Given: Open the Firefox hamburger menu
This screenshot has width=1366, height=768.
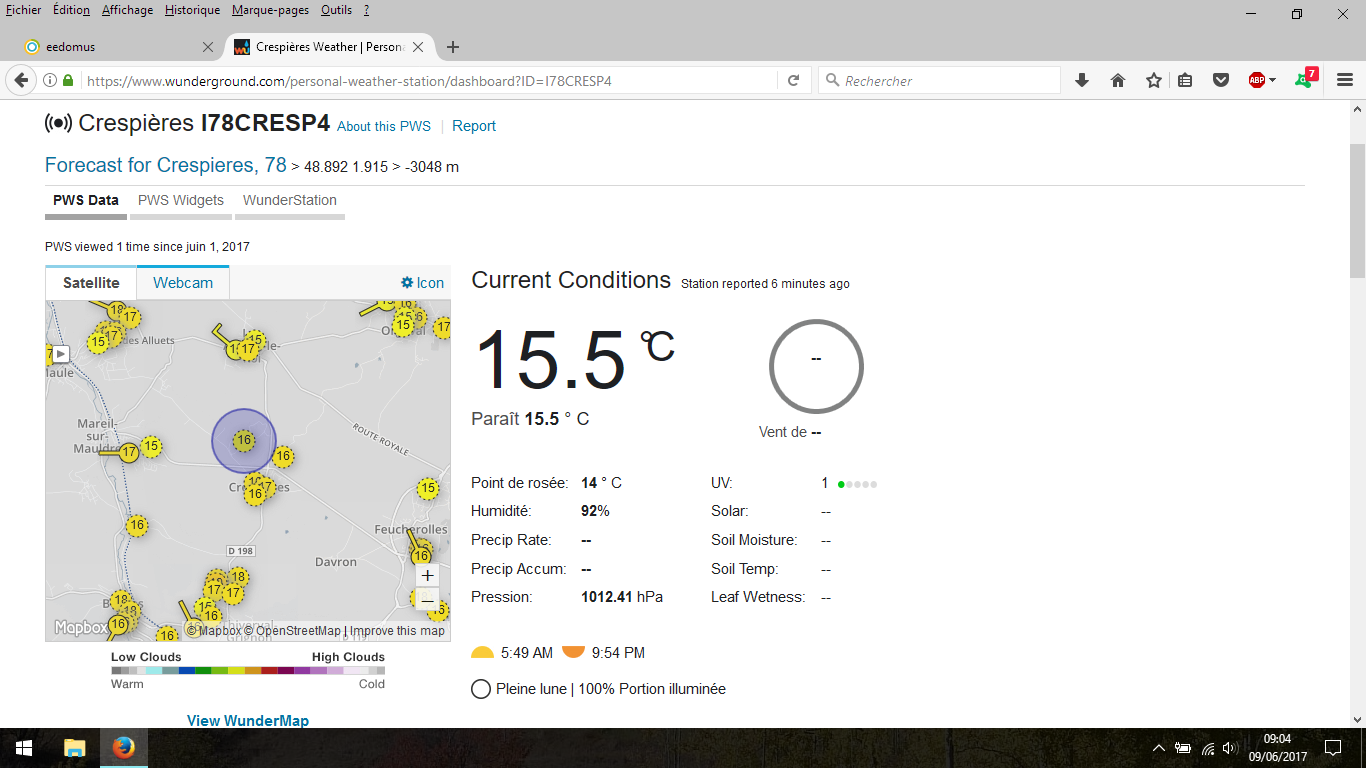Looking at the screenshot, I should pos(1345,80).
